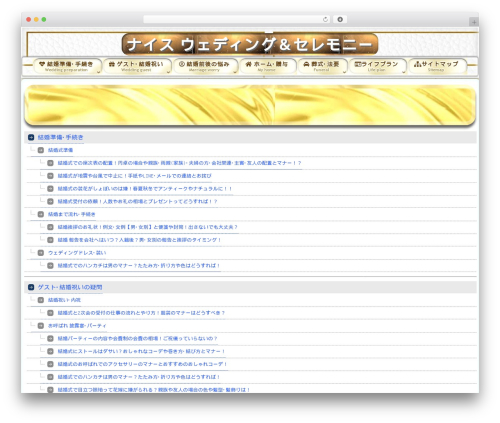The height and width of the screenshot is (423, 500).
Task: Click the gray arrow icon beside お呼ばれ 披露宴・パーティ
Action: [x=41, y=326]
